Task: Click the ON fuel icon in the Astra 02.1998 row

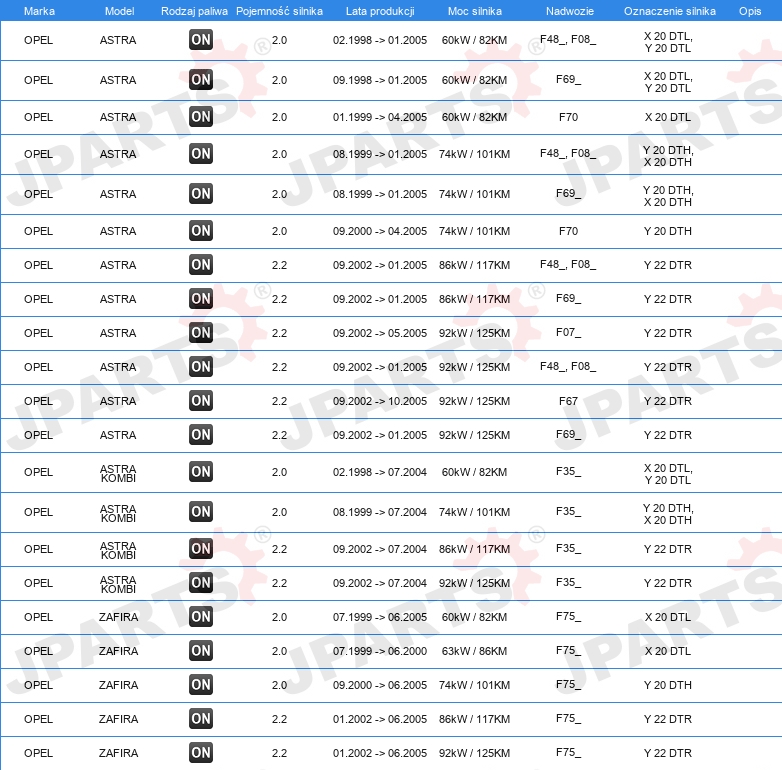Action: pos(201,40)
